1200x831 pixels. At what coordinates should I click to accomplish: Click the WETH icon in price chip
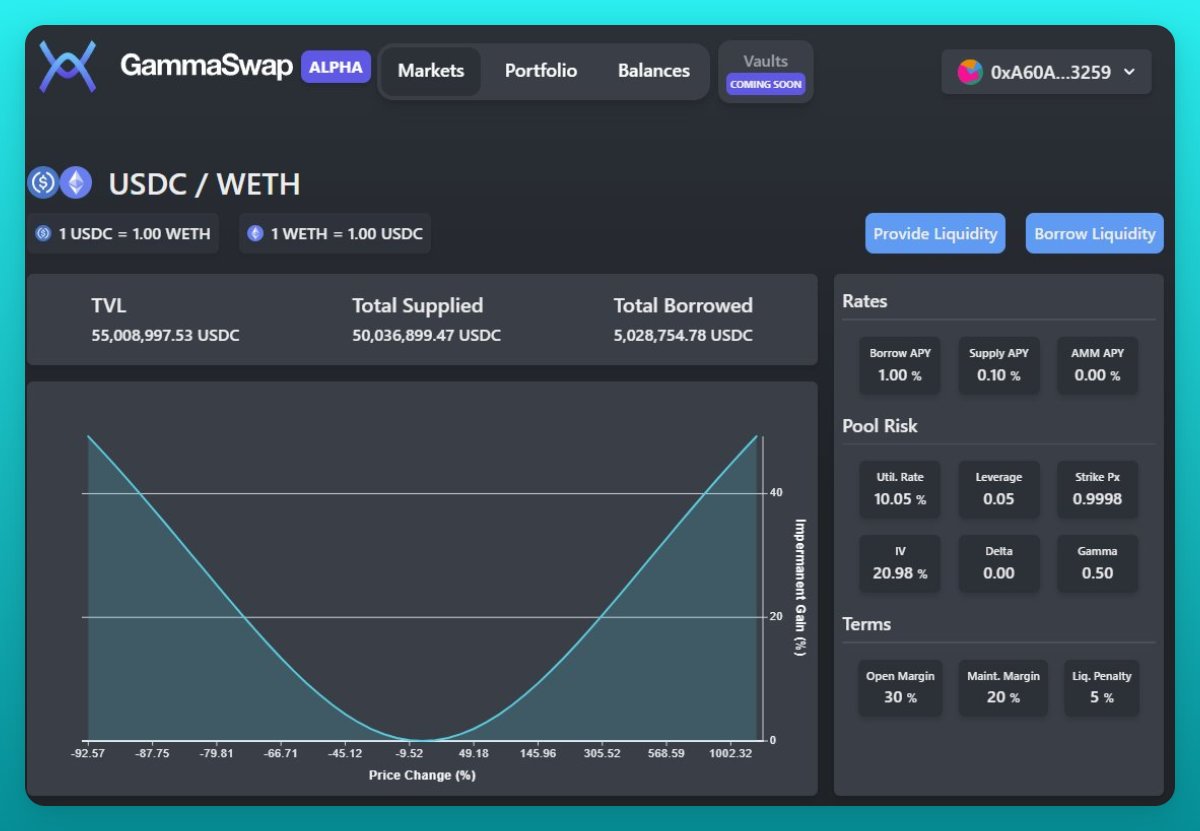pos(255,233)
